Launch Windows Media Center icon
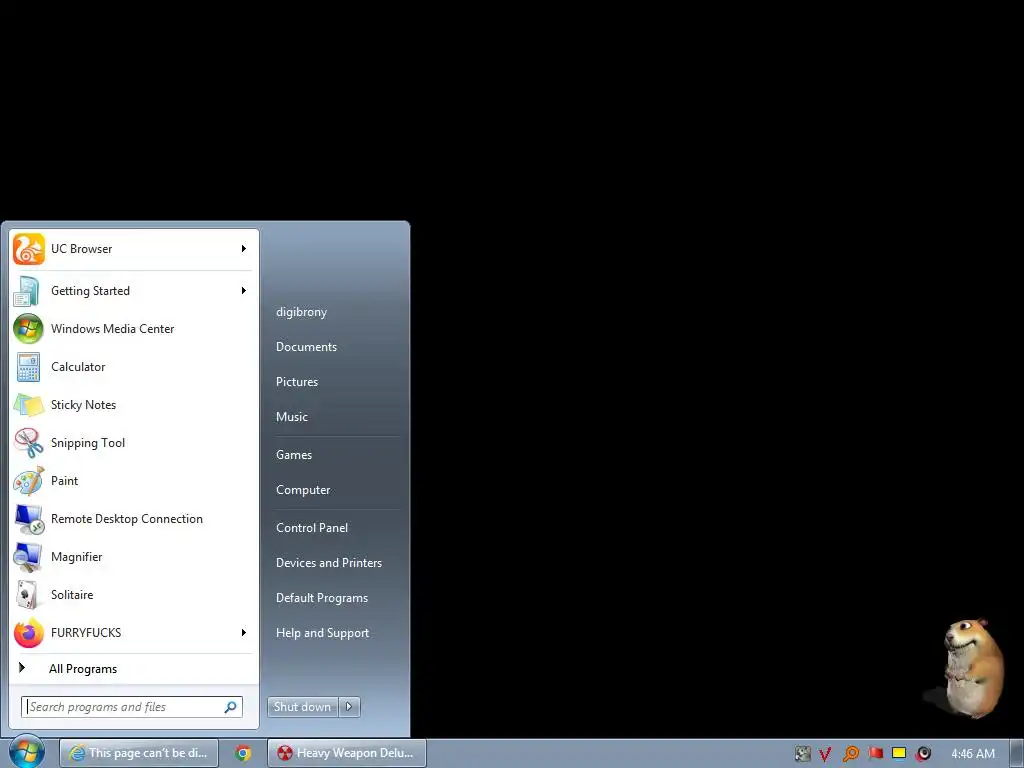 pyautogui.click(x=28, y=328)
